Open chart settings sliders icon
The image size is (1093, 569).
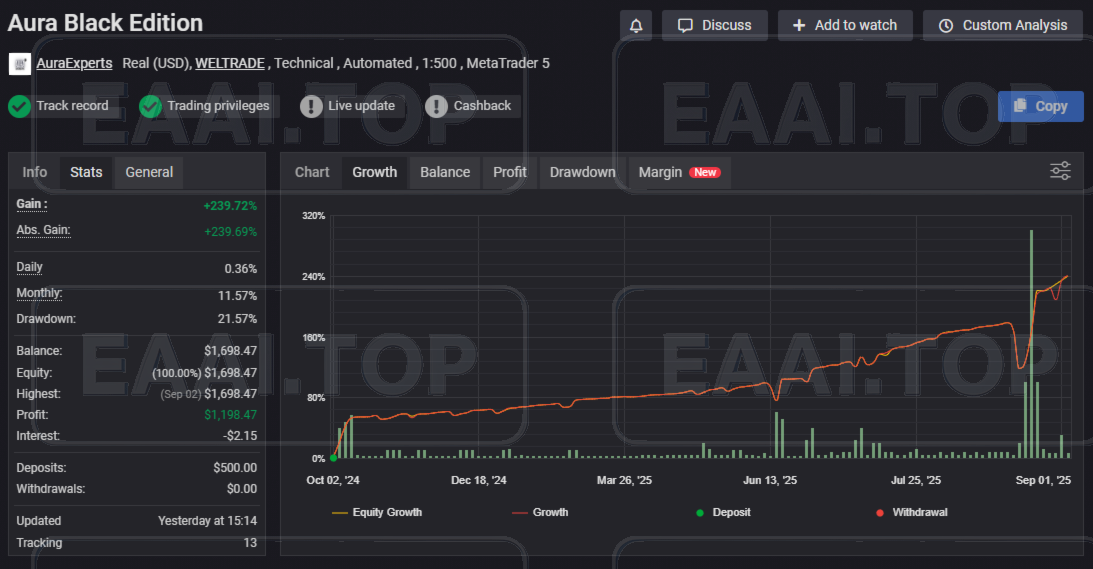tap(1060, 171)
